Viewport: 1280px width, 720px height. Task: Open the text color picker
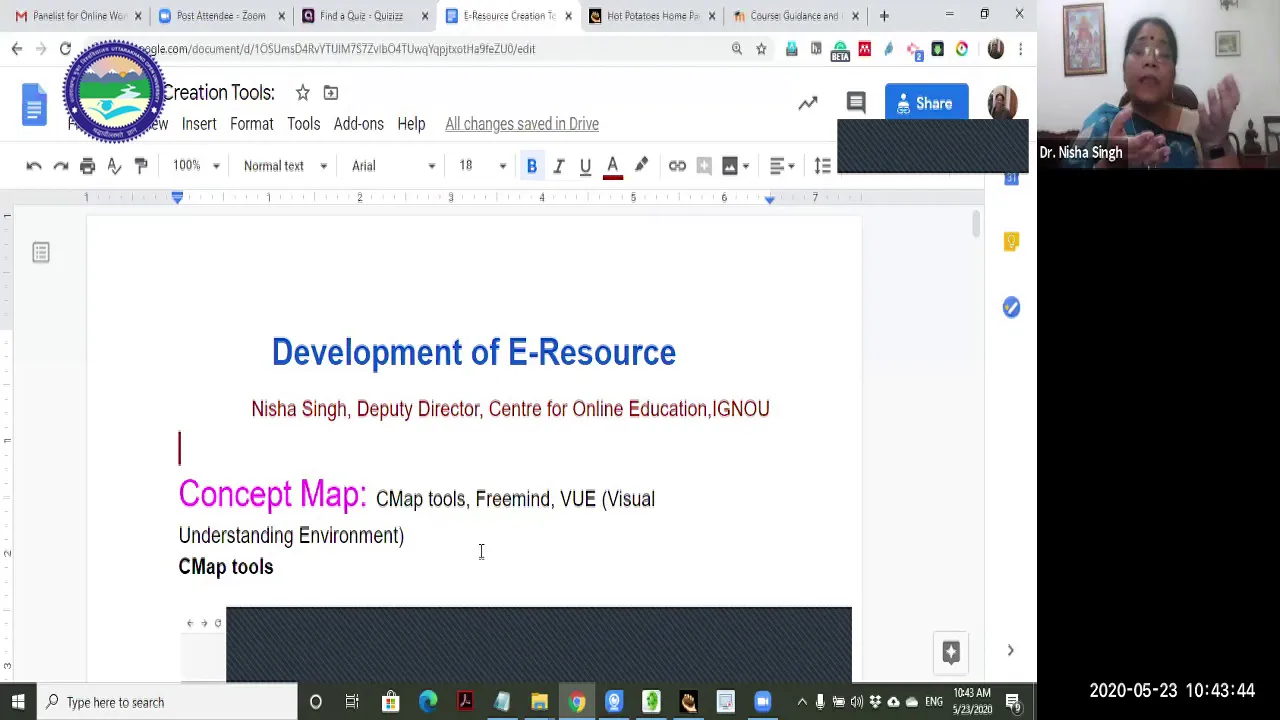(x=613, y=166)
